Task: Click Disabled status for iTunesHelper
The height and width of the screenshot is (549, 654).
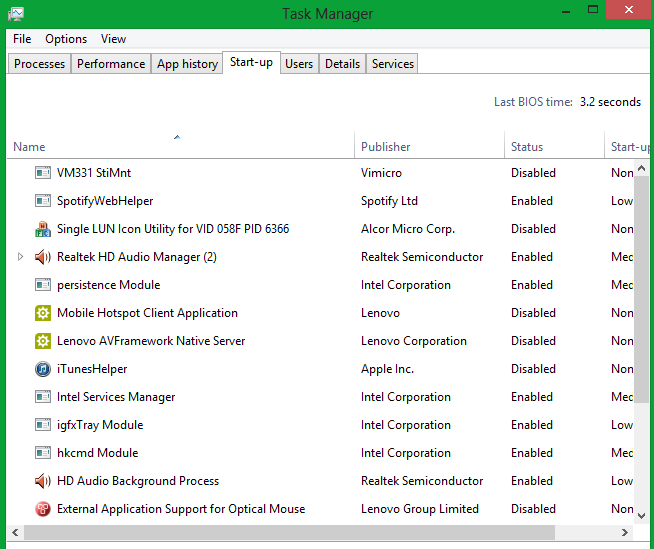Action: pyautogui.click(x=533, y=369)
